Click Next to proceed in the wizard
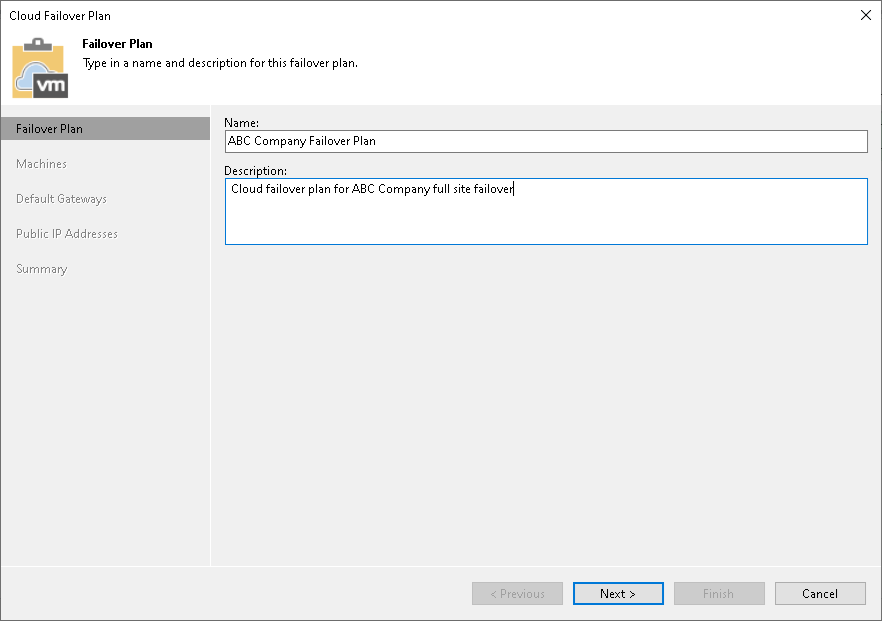 [x=618, y=593]
